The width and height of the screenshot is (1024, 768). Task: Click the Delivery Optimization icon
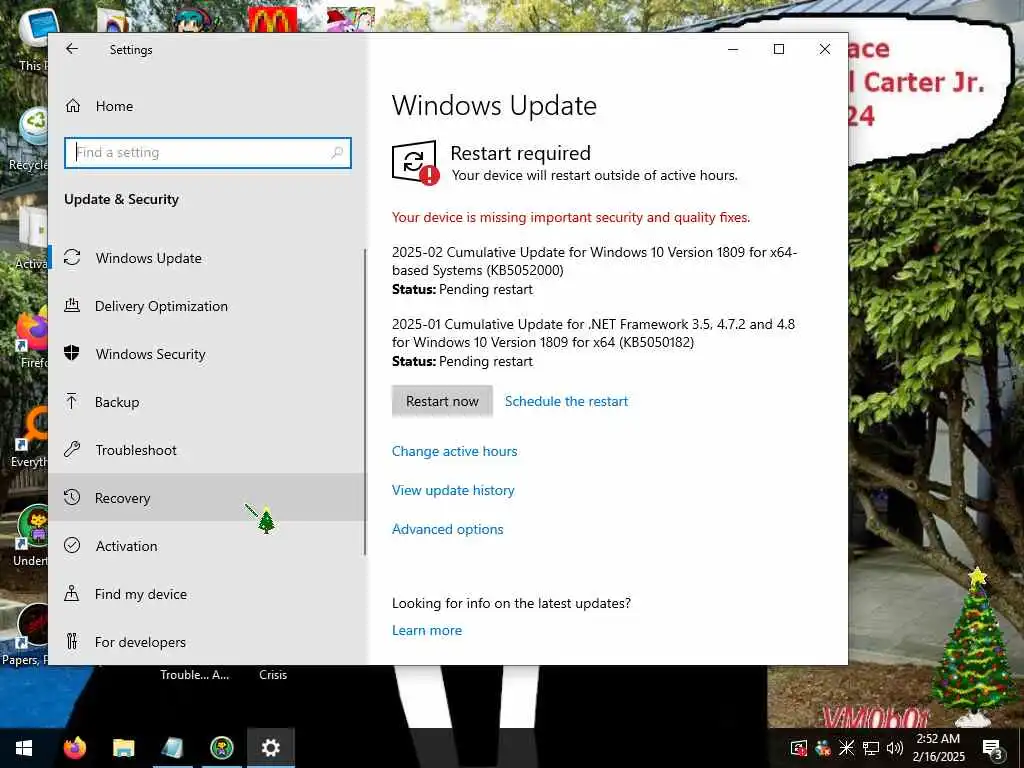72,305
